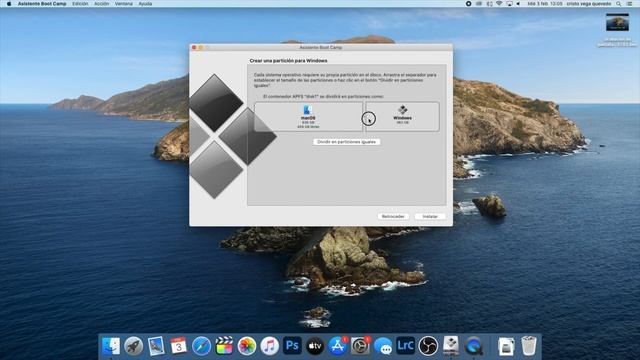Open the documents stack in Dock
This screenshot has height=360, width=640.
pos(506,346)
